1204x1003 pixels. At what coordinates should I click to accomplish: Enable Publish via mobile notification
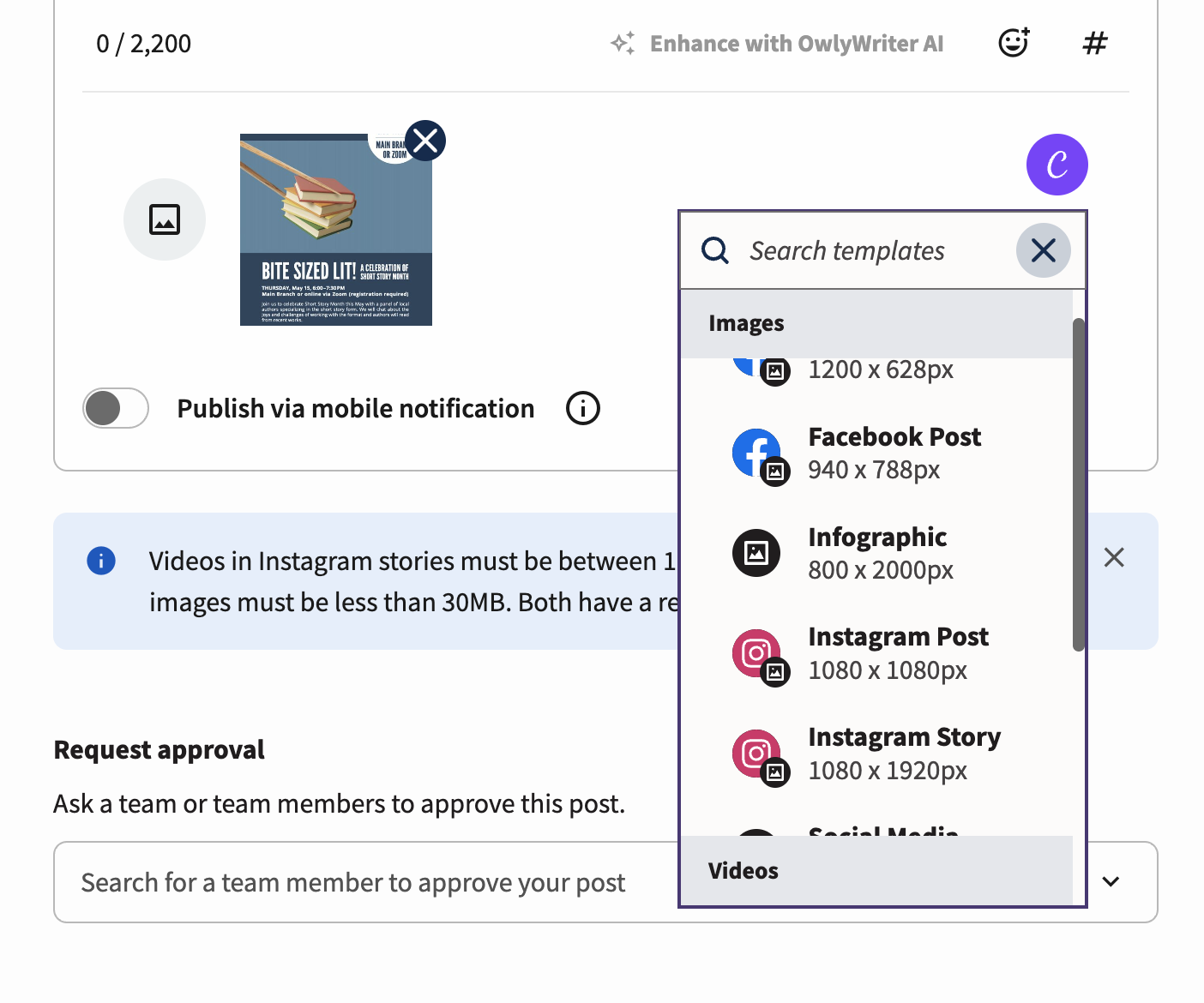click(x=115, y=408)
